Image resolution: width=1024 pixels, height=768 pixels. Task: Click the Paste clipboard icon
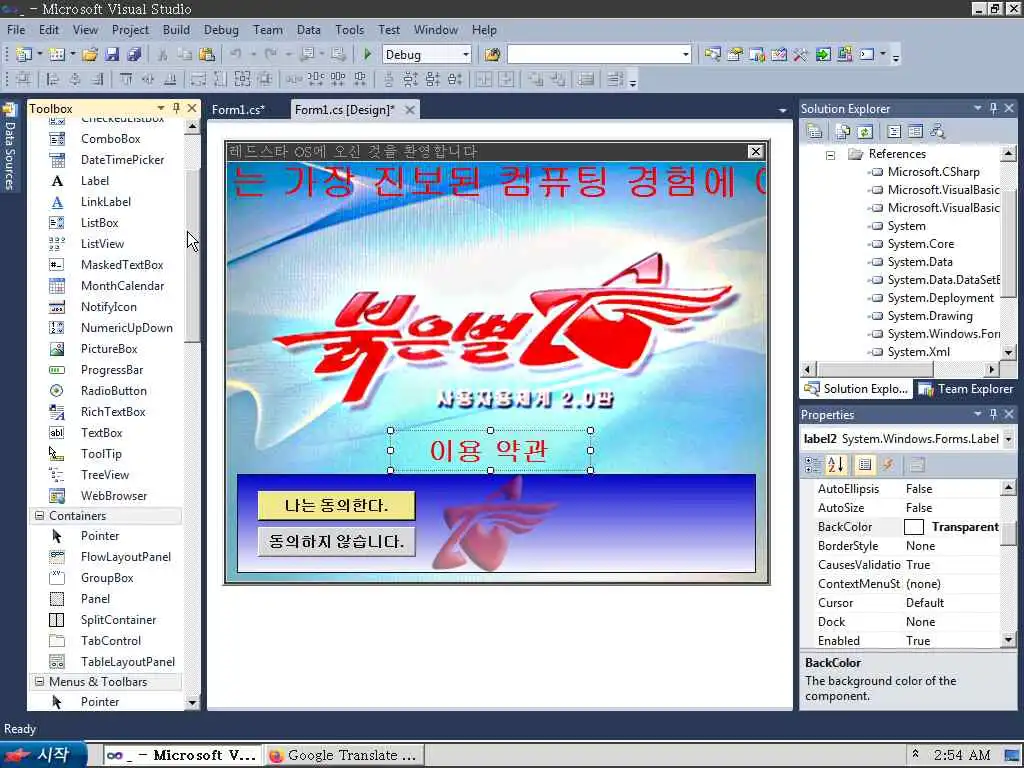[207, 55]
